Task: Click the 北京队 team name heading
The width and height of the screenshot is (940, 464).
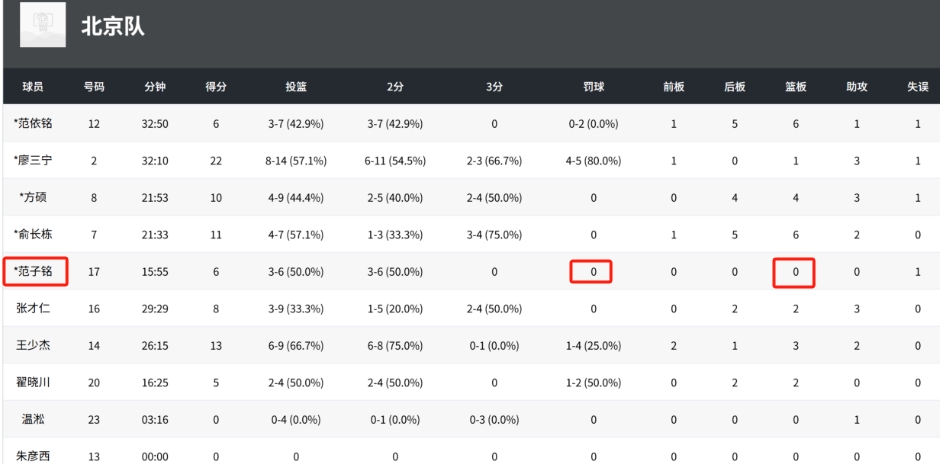Action: pos(113,26)
